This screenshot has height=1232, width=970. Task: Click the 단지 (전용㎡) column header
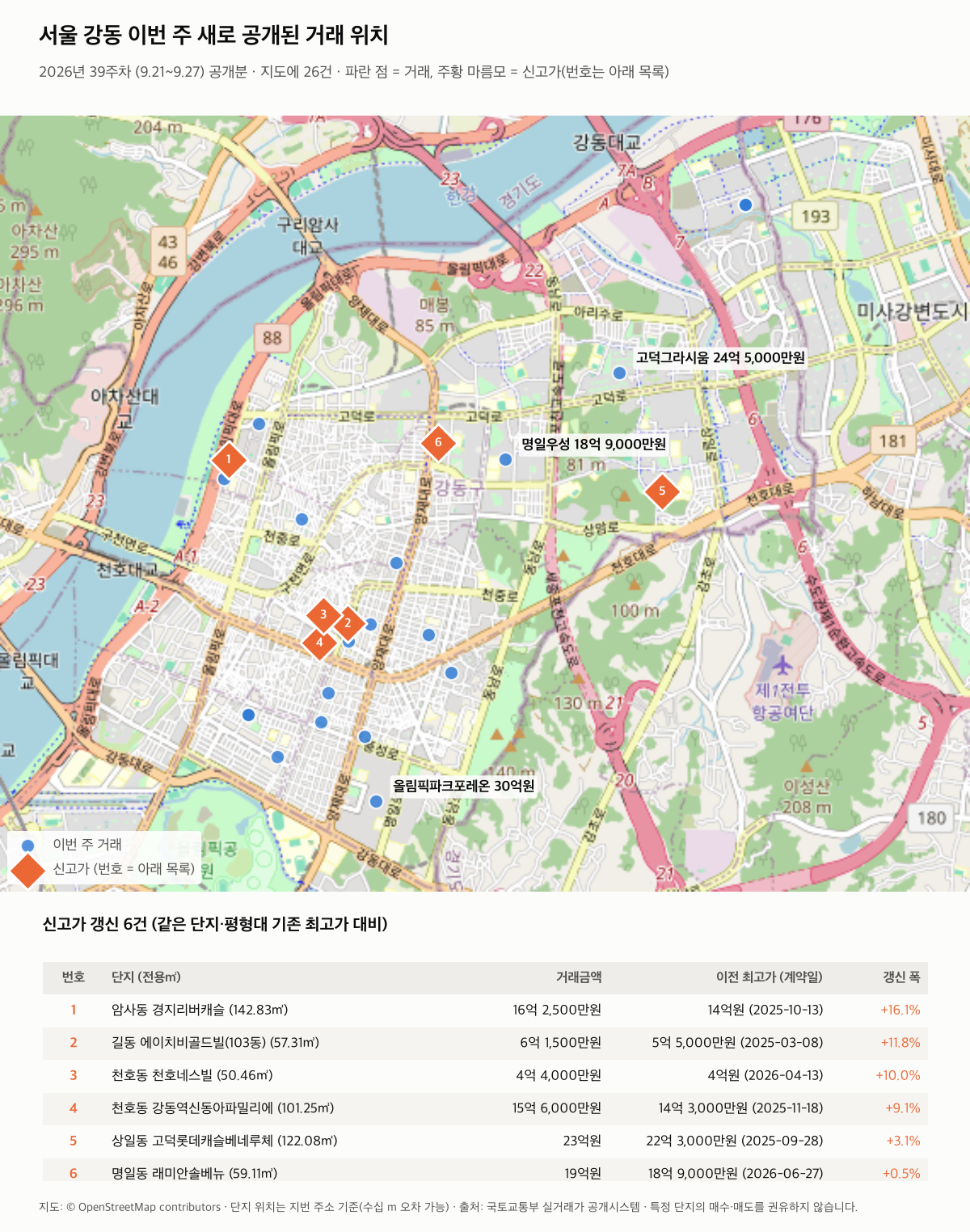[x=146, y=977]
